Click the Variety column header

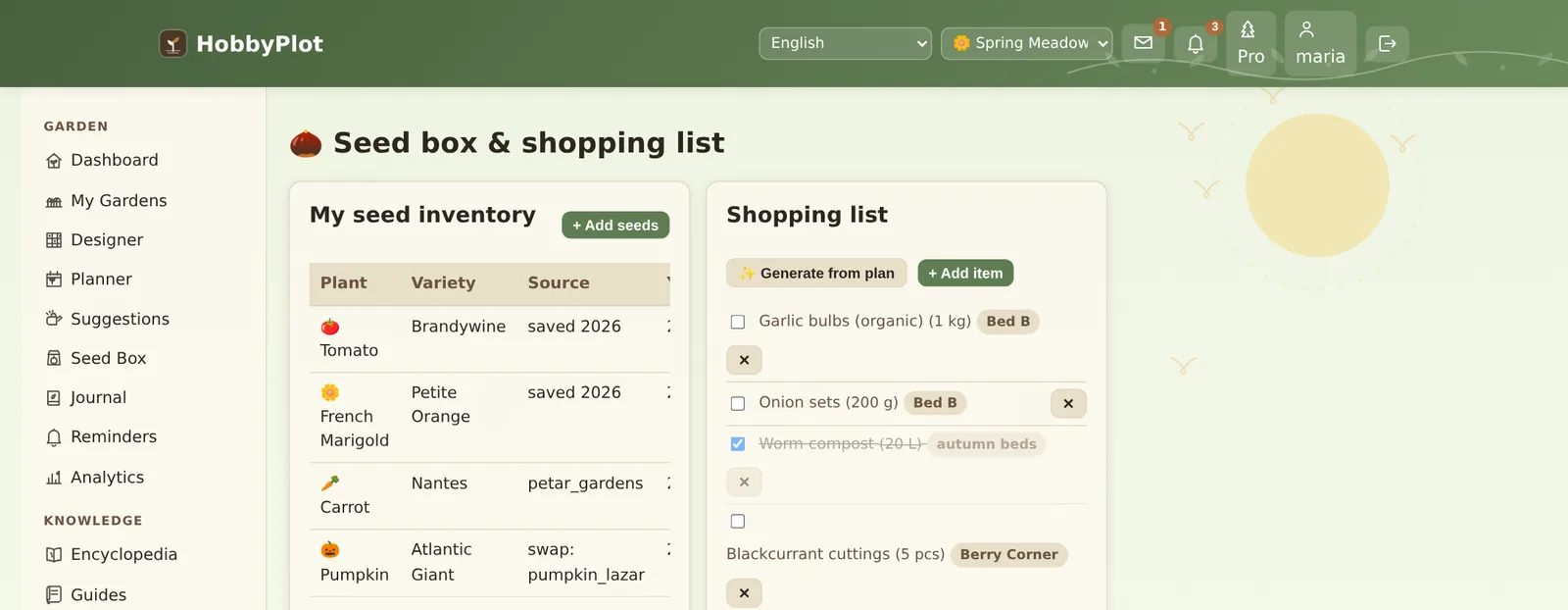[443, 282]
